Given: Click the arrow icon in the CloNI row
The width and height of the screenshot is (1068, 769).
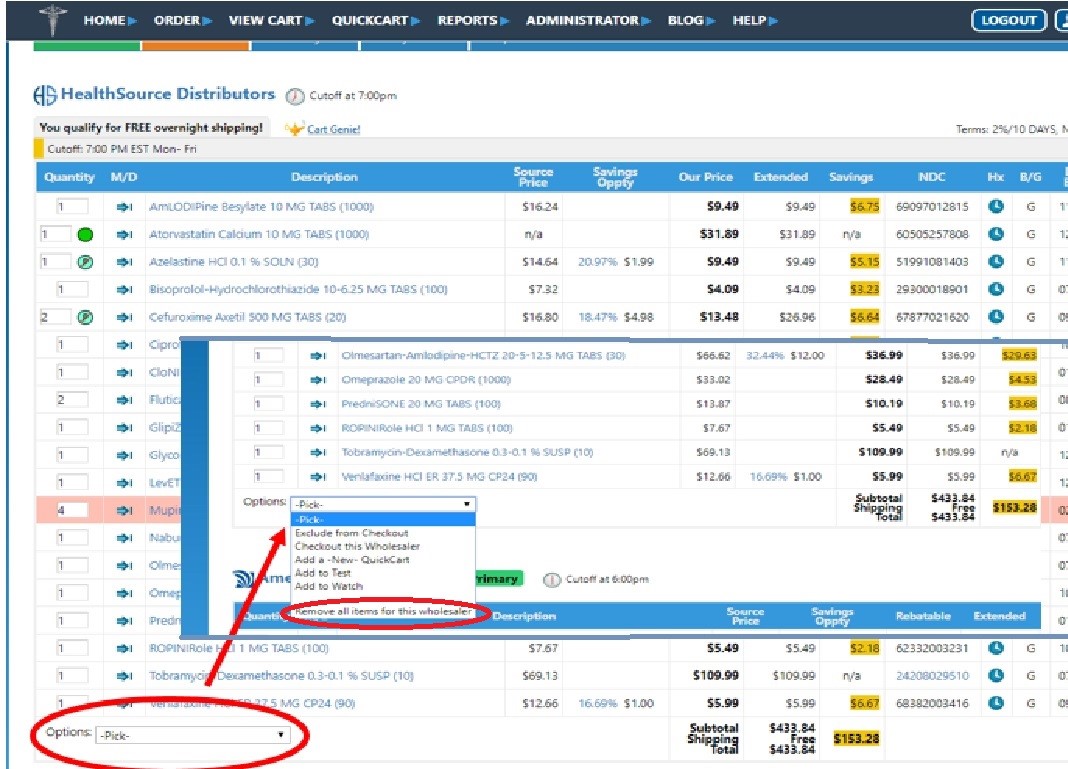Looking at the screenshot, I should [125, 373].
